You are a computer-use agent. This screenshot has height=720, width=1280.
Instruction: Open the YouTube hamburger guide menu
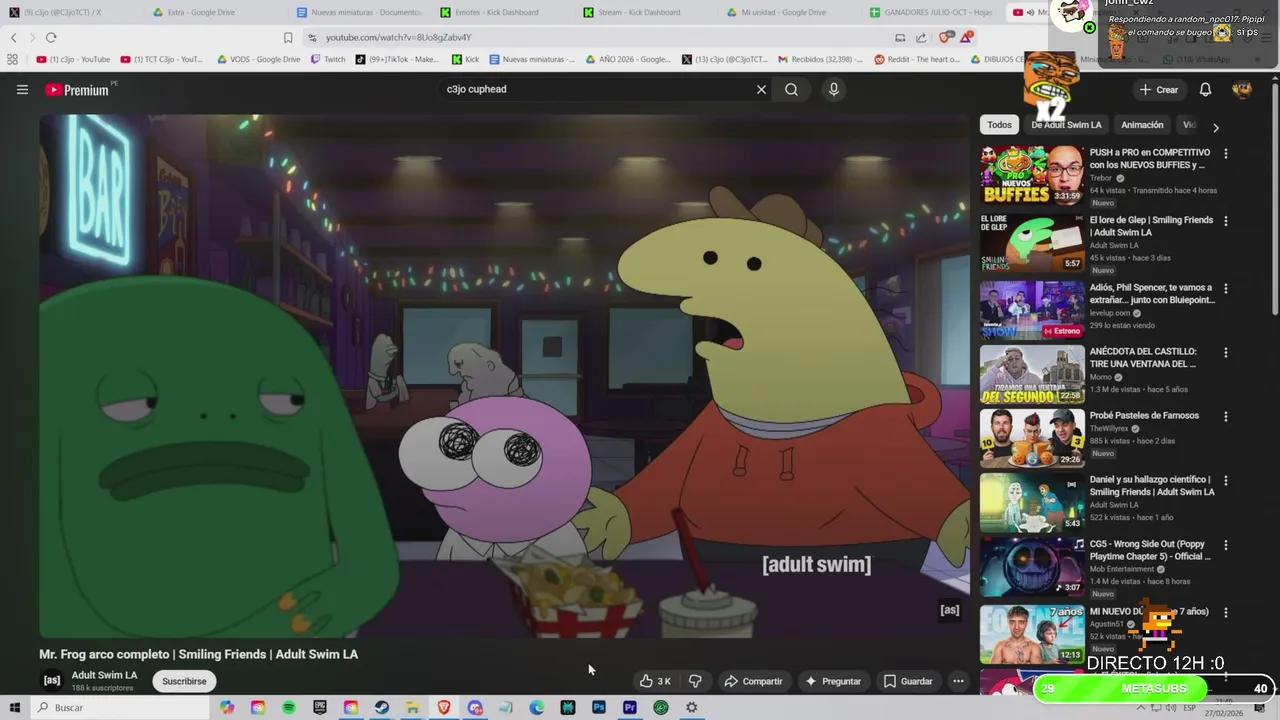click(22, 90)
